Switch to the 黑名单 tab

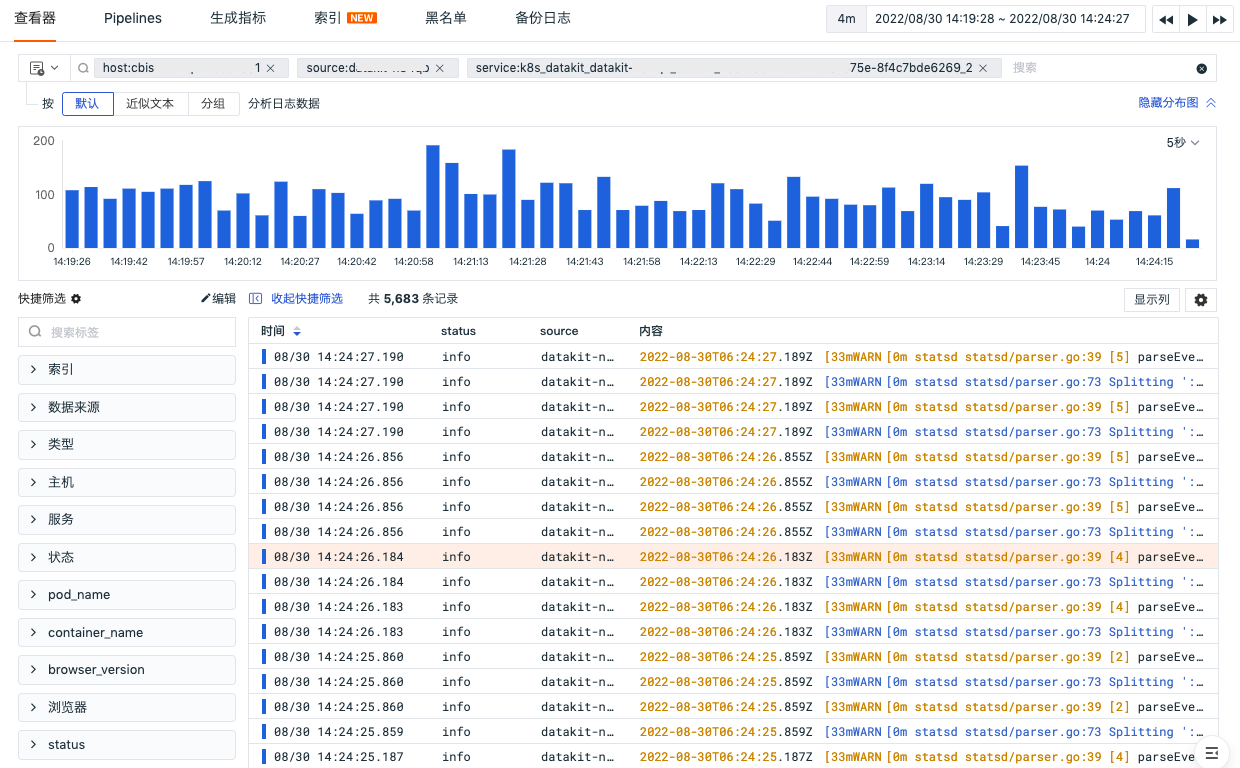pos(445,18)
